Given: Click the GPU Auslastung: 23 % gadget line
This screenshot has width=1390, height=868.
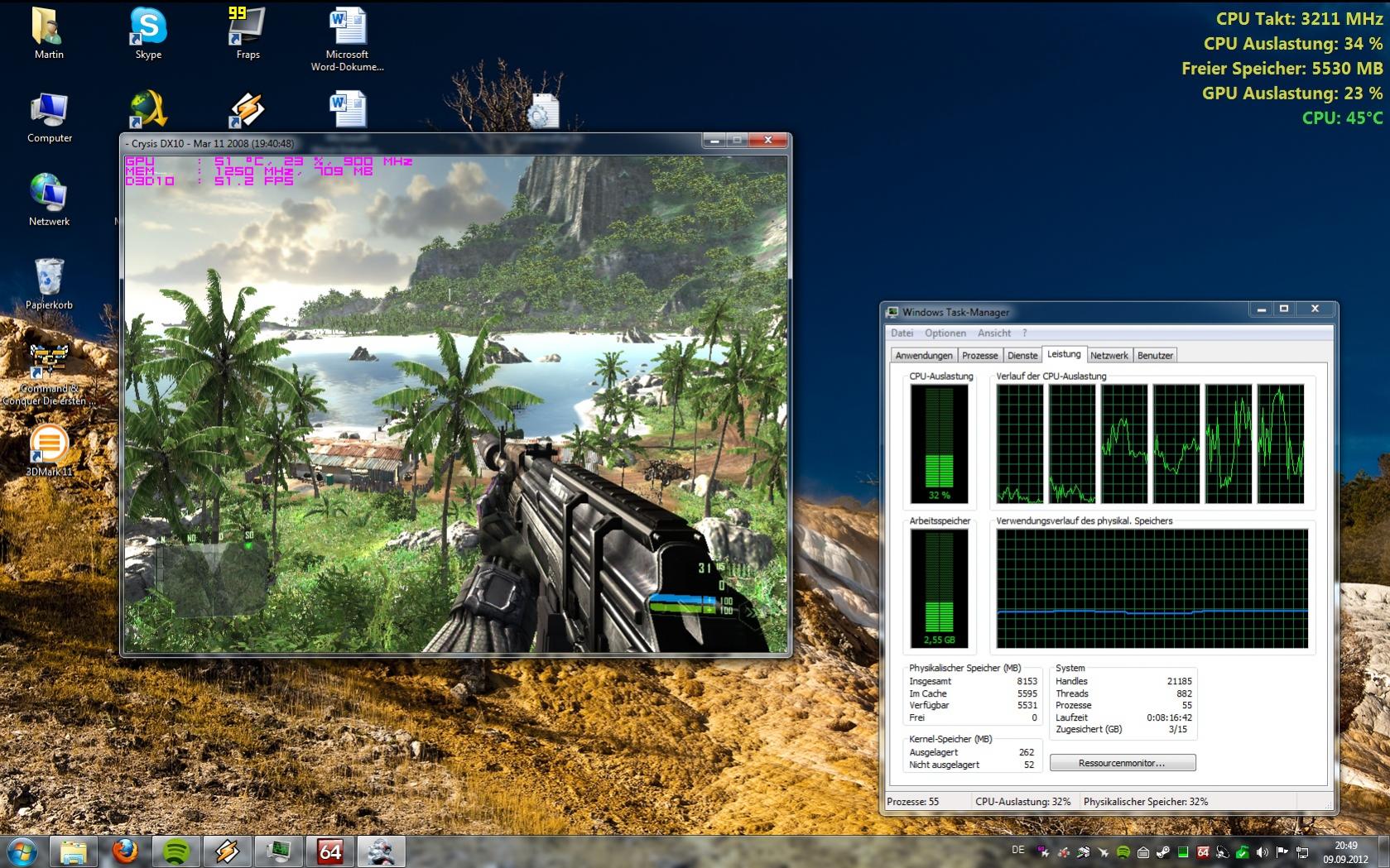Looking at the screenshot, I should point(1292,93).
